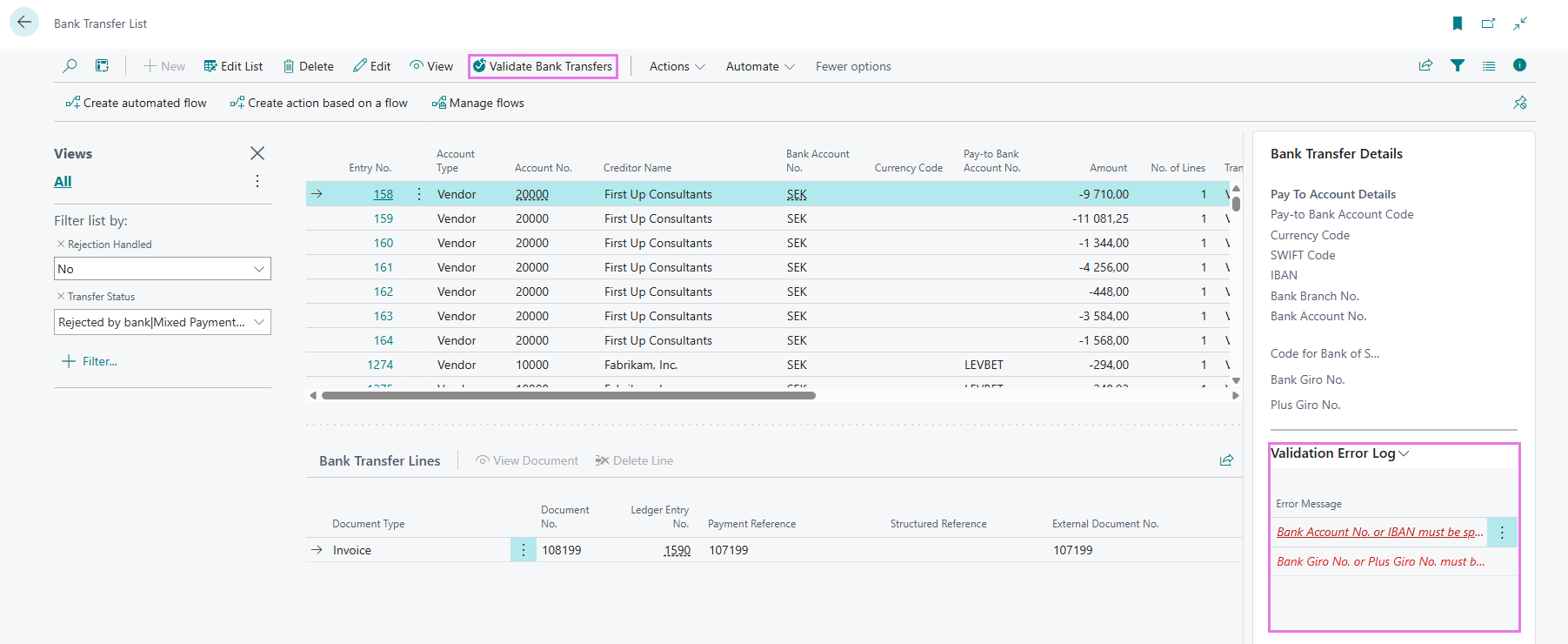Open search with the magnifier icon
Image resolution: width=1568 pixels, height=644 pixels.
[70, 66]
